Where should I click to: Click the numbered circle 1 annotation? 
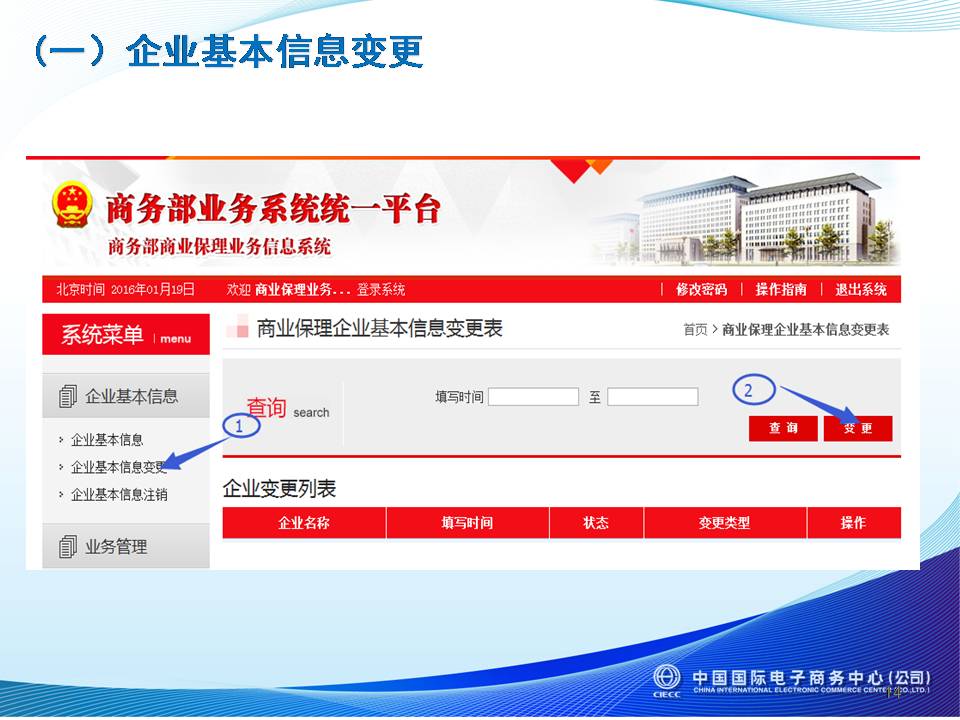[x=241, y=425]
